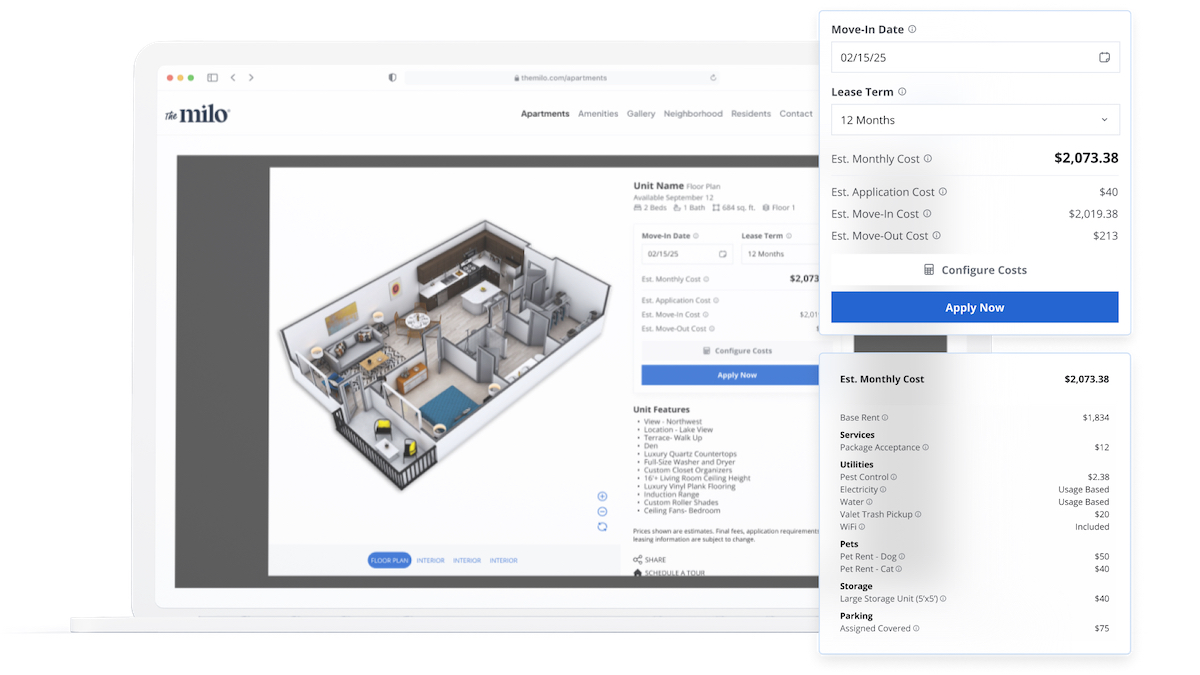The width and height of the screenshot is (1200, 675).
Task: Zoom out of the floor plan using the minus icon
Action: pyautogui.click(x=602, y=511)
